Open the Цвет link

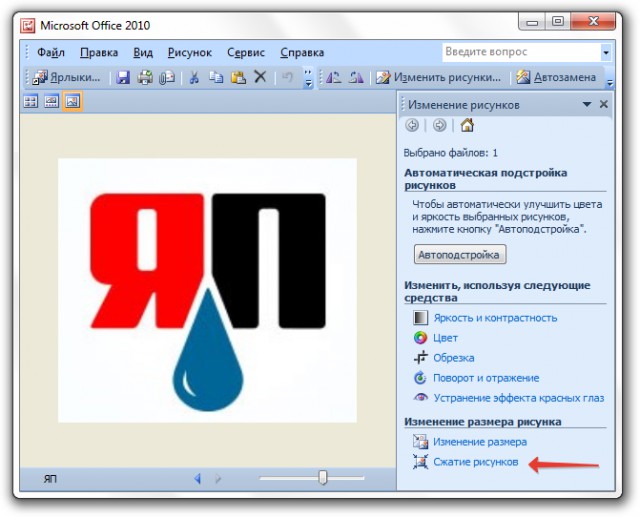(x=445, y=338)
